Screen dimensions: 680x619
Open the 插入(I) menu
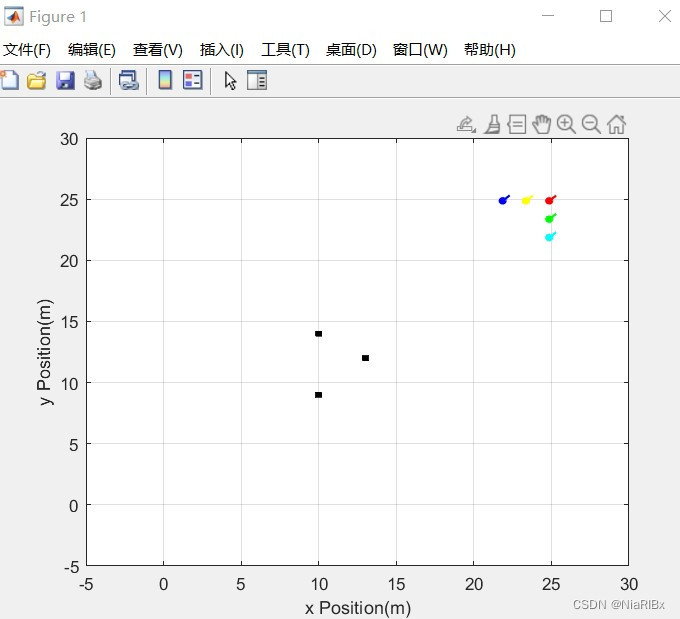click(222, 50)
